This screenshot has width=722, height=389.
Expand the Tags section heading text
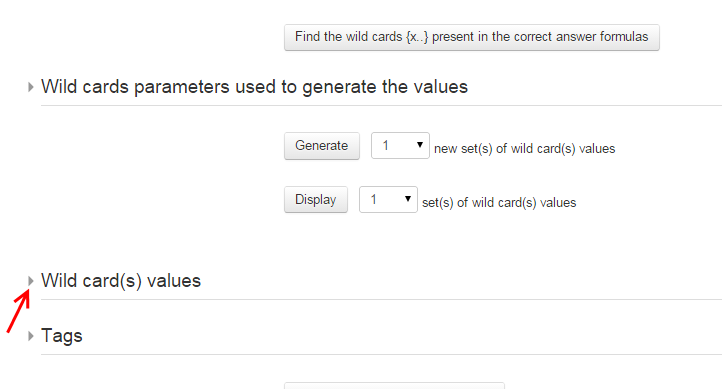click(62, 336)
